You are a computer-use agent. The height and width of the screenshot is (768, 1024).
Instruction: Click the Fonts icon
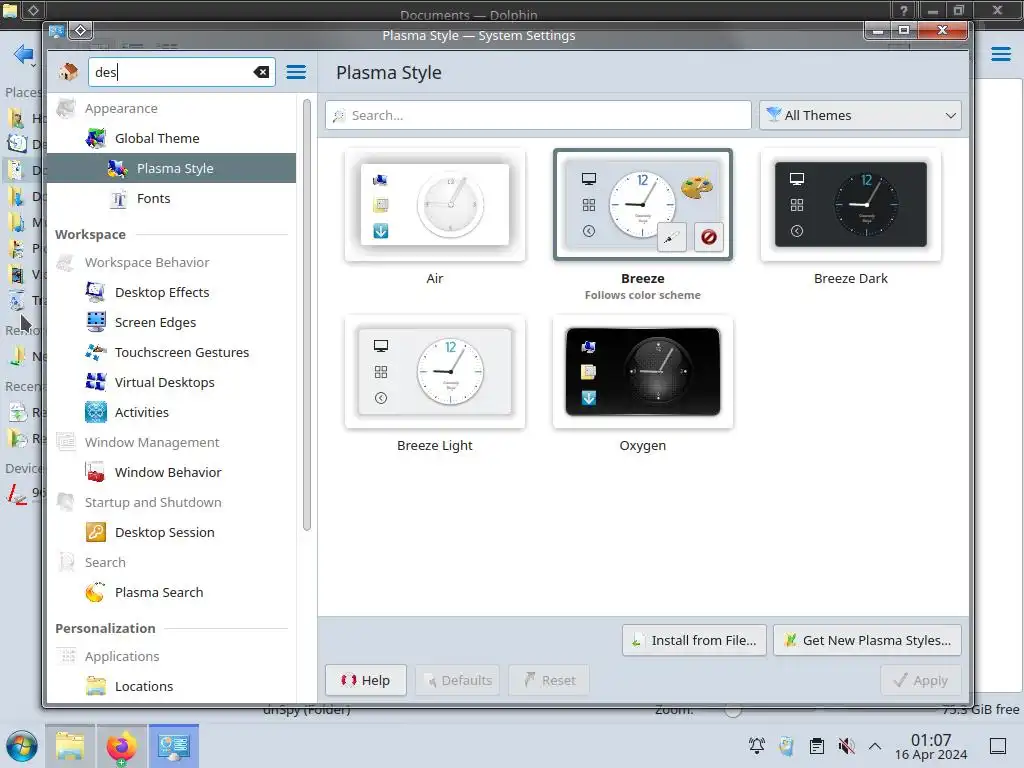click(x=118, y=199)
